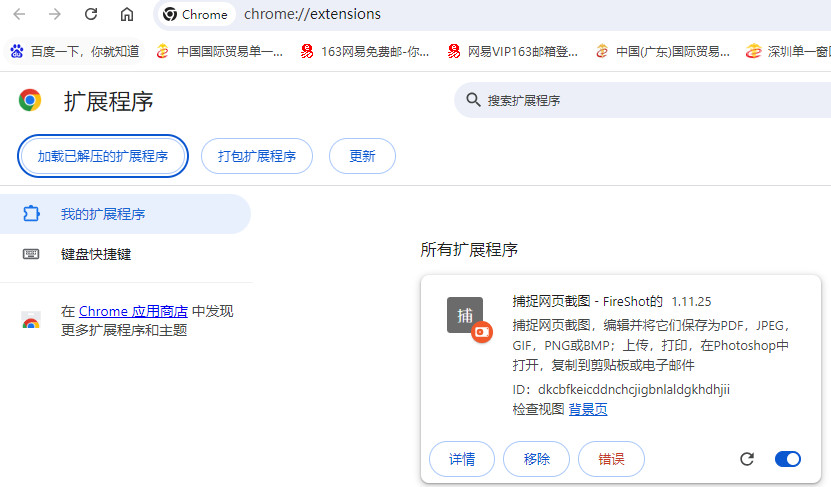Reload the FireShot extension with circular arrow
Screen dimensions: 831x487
746,459
